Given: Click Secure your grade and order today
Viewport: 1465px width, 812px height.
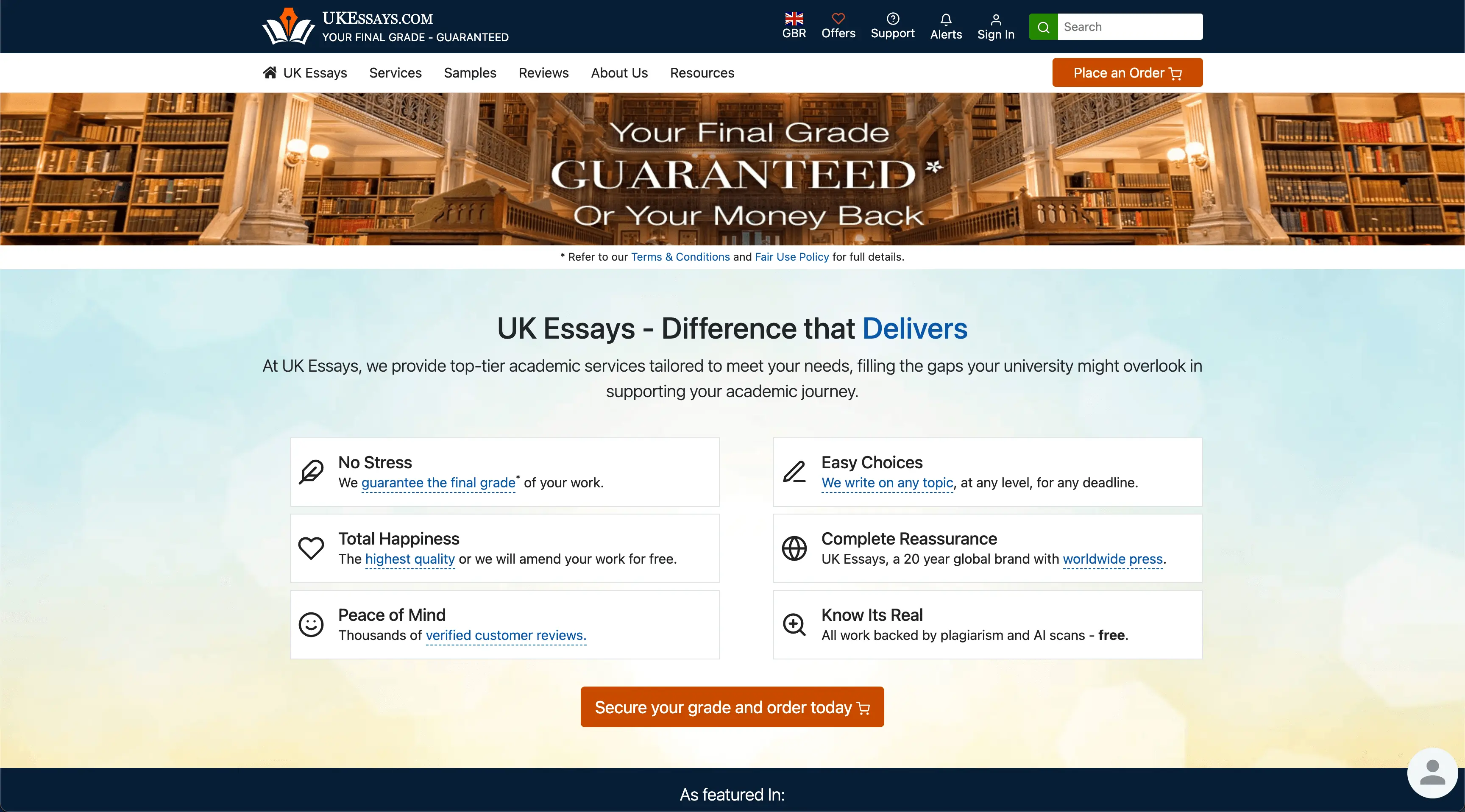Looking at the screenshot, I should click(x=732, y=707).
